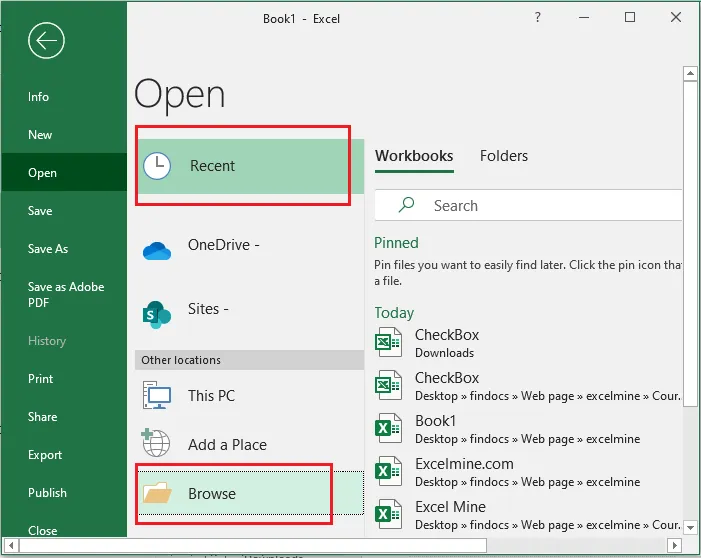Click the Recent clock icon
Image resolution: width=701 pixels, height=558 pixels.
(x=156, y=166)
